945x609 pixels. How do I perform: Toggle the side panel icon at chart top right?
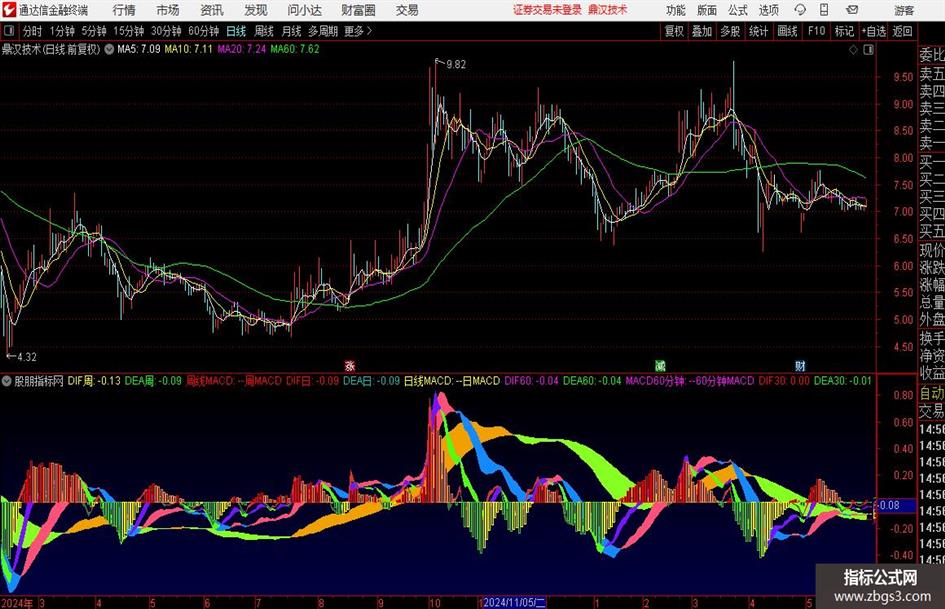(x=868, y=50)
